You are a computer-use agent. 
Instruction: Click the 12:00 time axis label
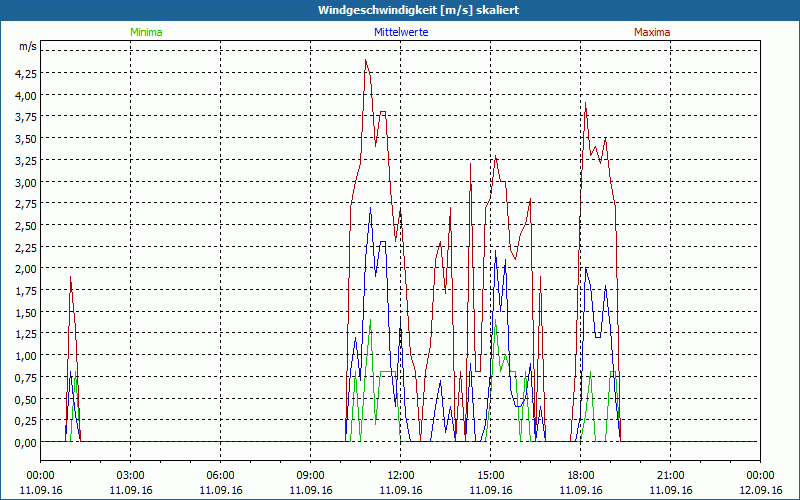(401, 476)
